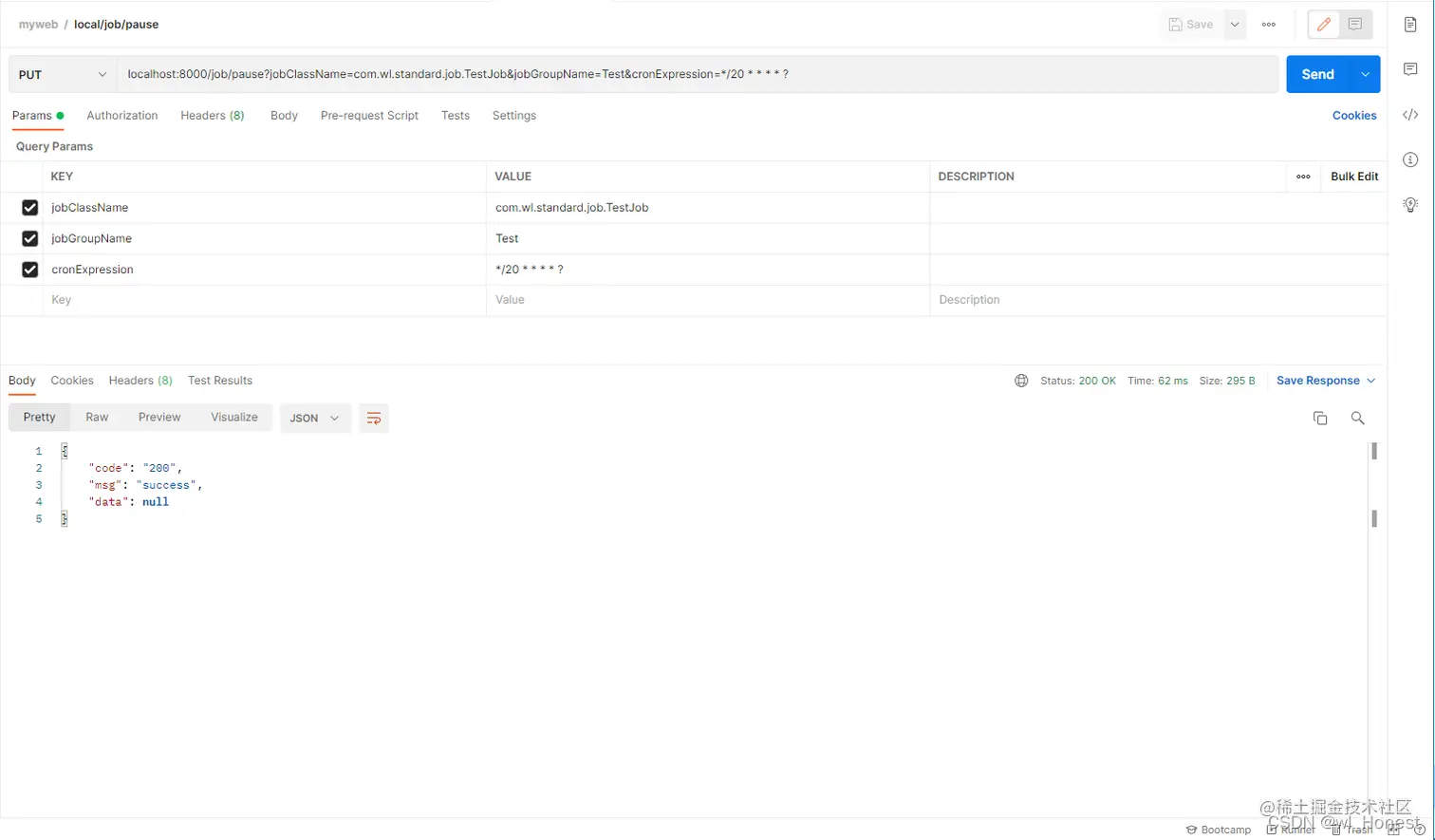Screen dimensions: 1435x840
Task: Select the Visualize response view
Action: (x=234, y=418)
